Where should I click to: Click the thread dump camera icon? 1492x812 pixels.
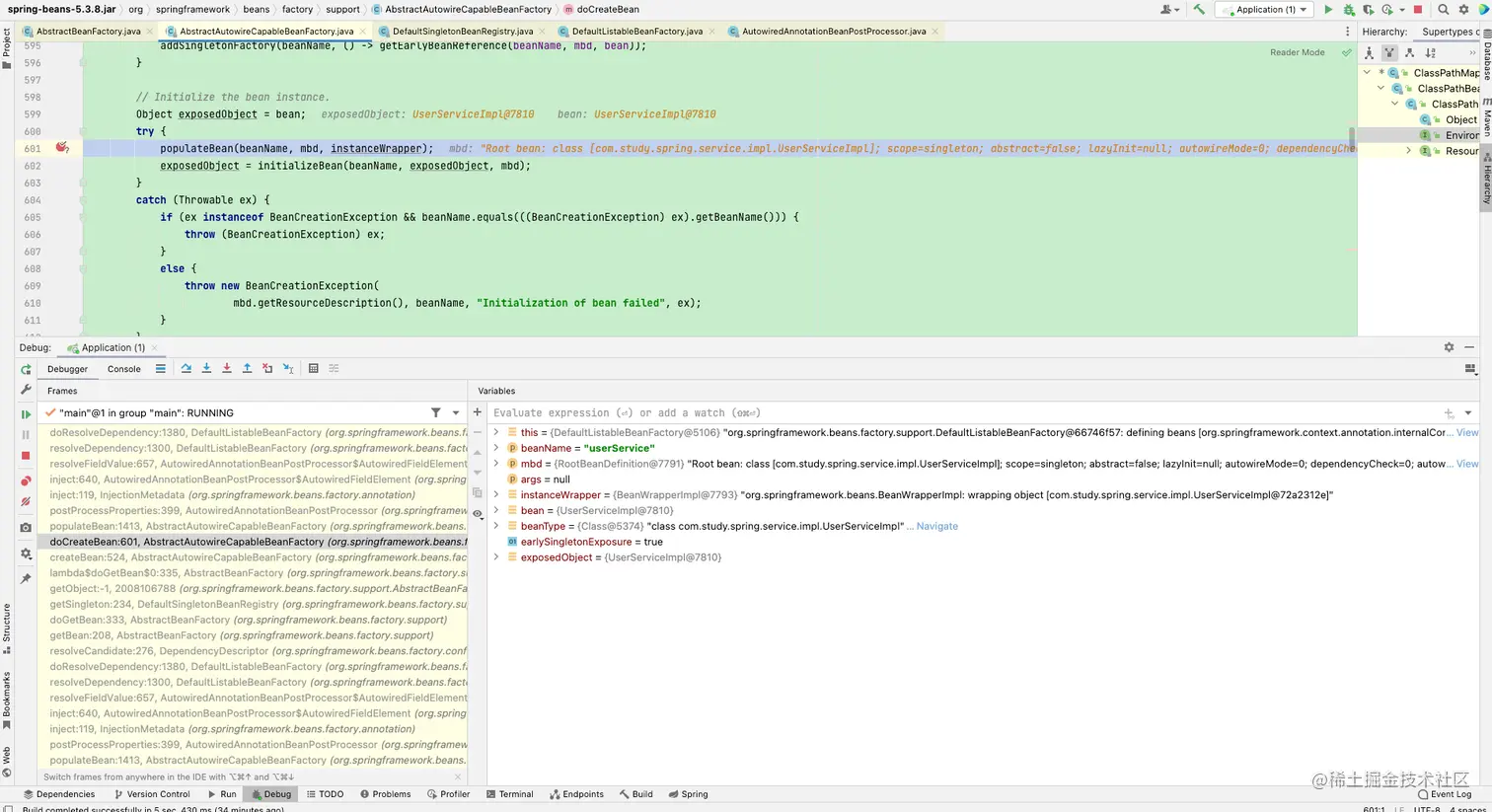coord(27,528)
